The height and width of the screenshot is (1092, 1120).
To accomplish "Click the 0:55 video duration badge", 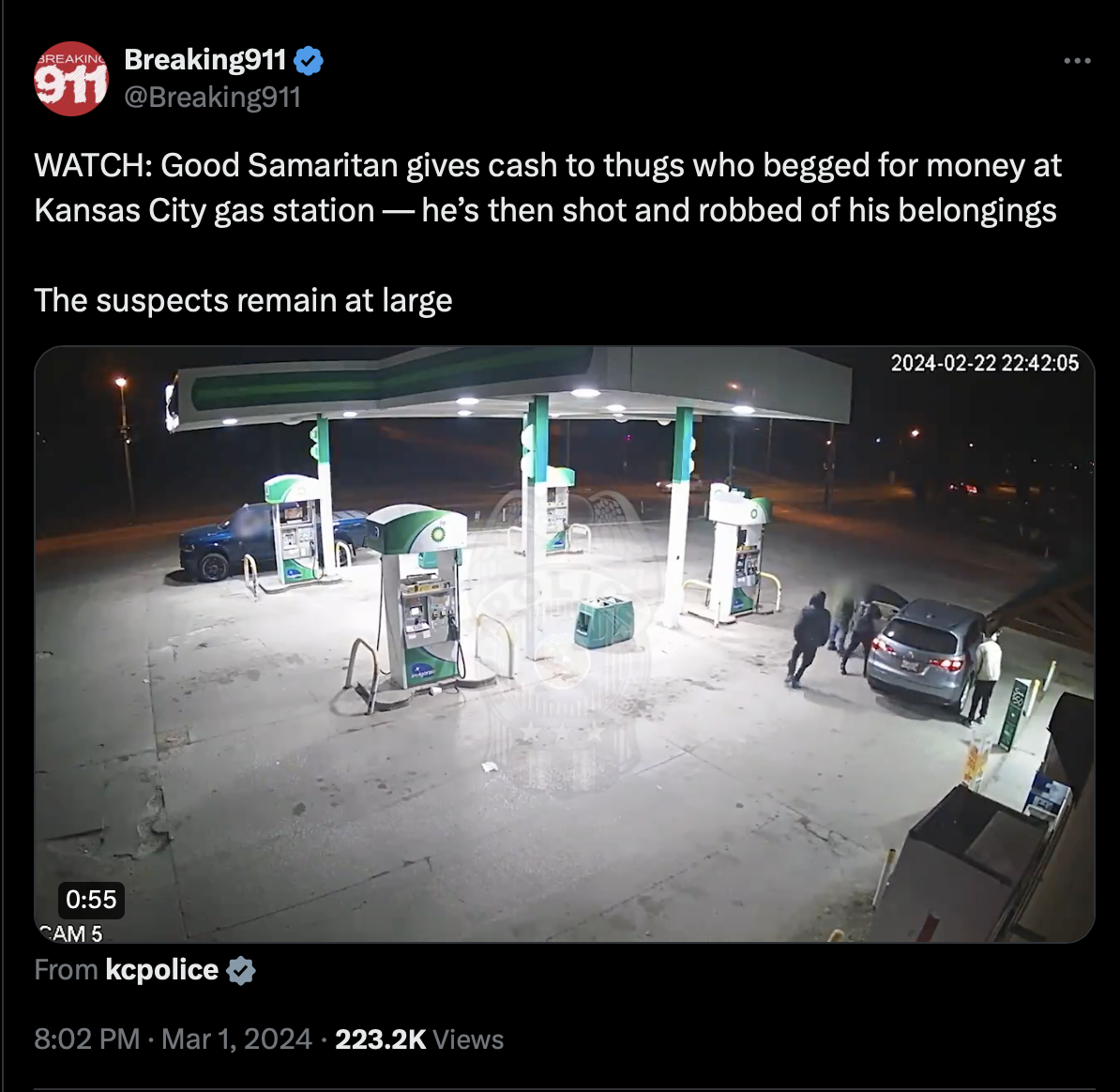I will click(x=91, y=899).
